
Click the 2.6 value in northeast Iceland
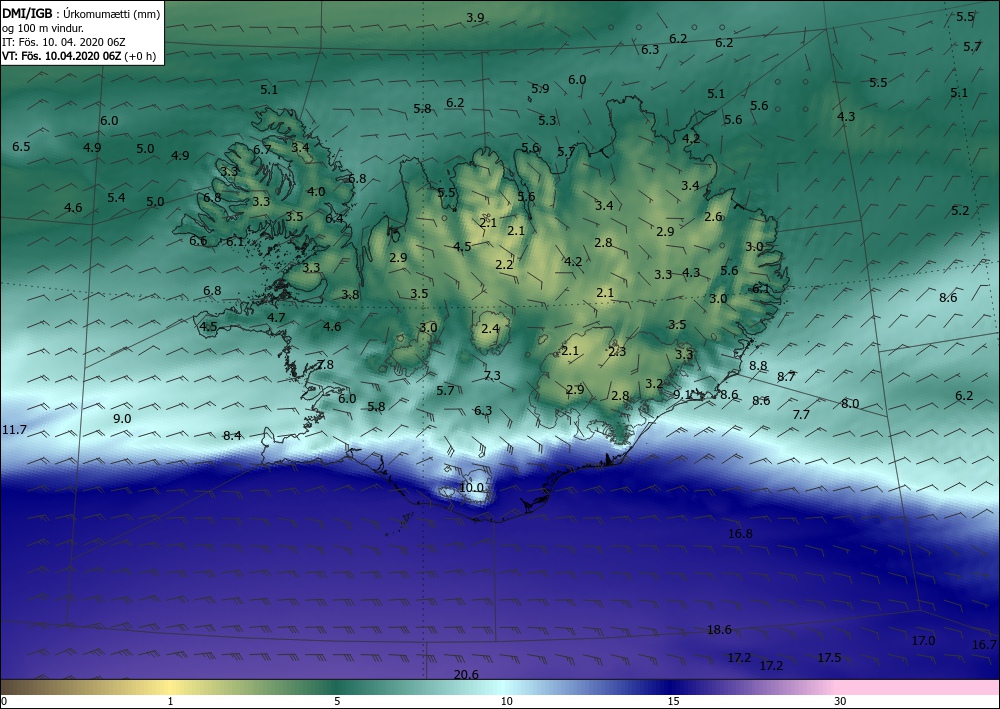pos(713,217)
